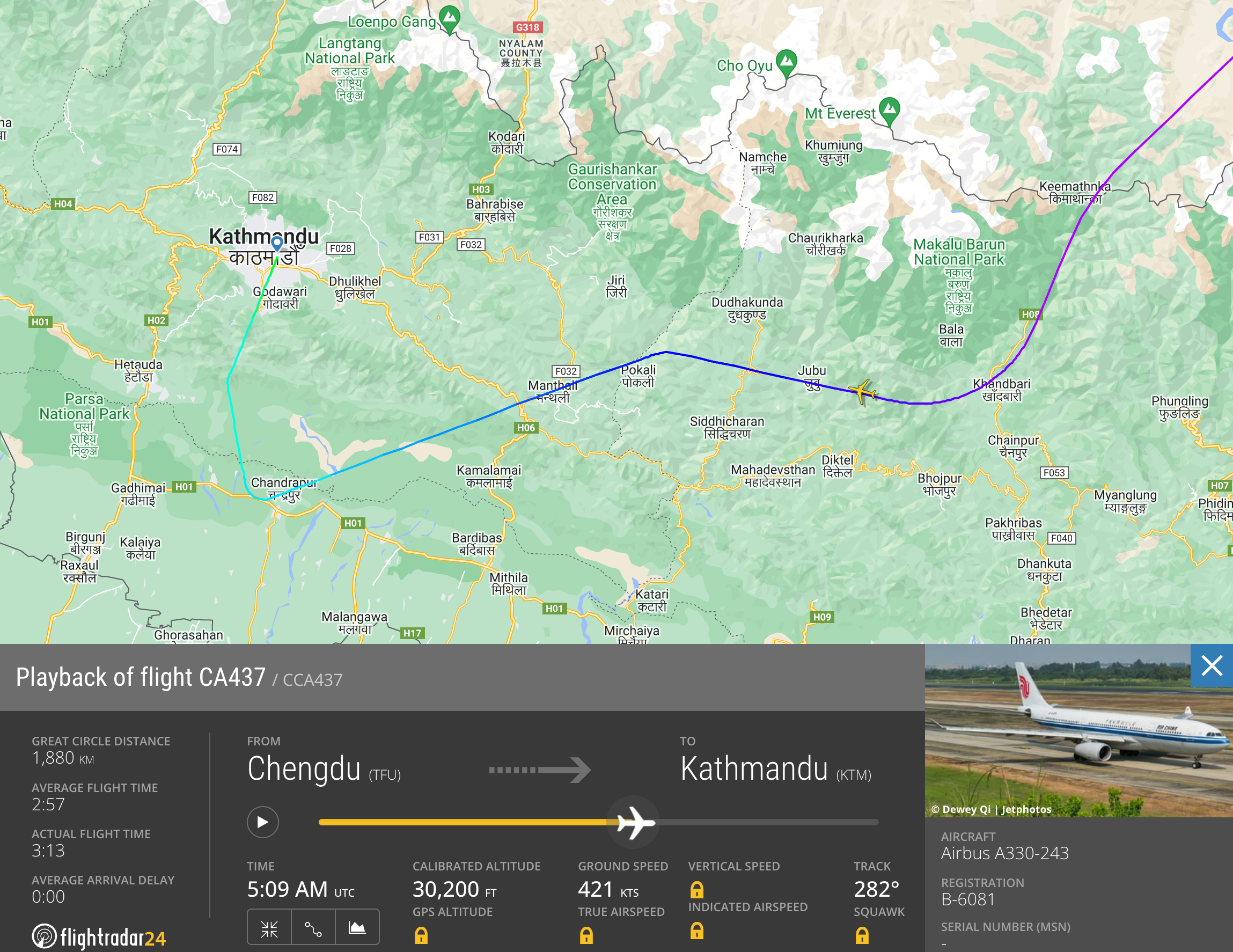Click the Kathmandu (KTM) destination label
Image resolution: width=1233 pixels, height=952 pixels.
coord(776,769)
